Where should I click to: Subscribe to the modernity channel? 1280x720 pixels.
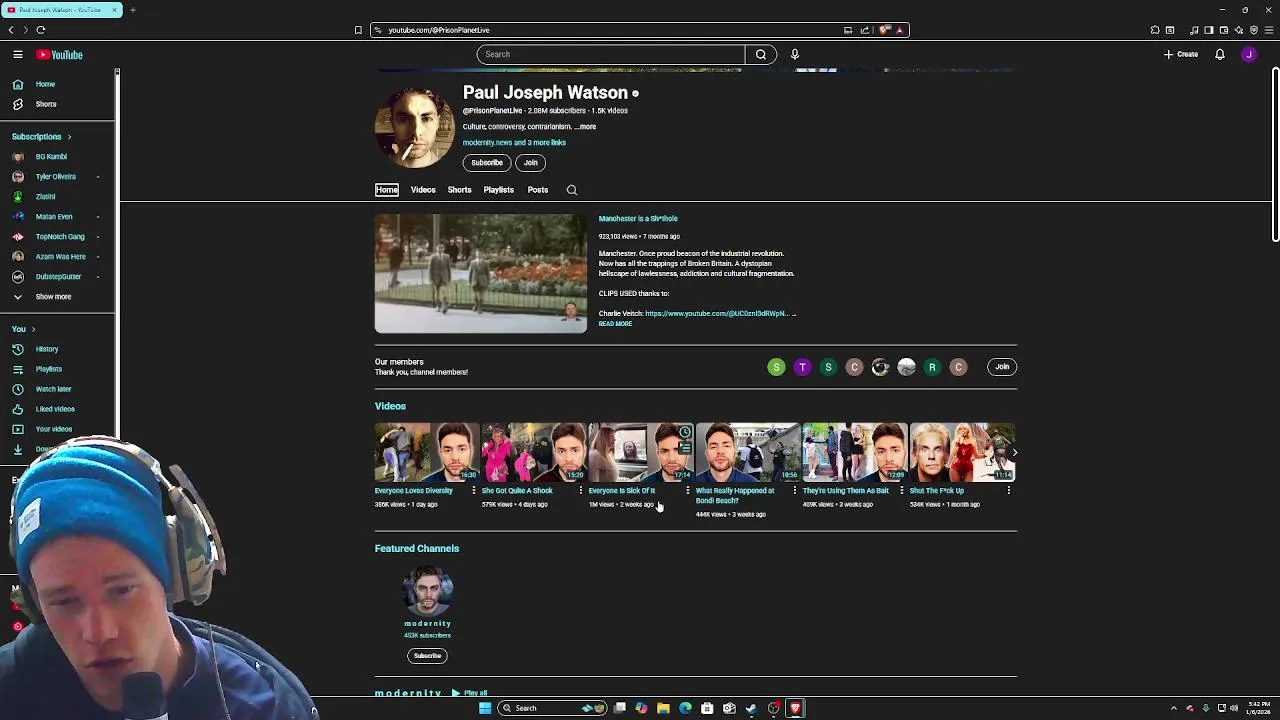pos(427,656)
